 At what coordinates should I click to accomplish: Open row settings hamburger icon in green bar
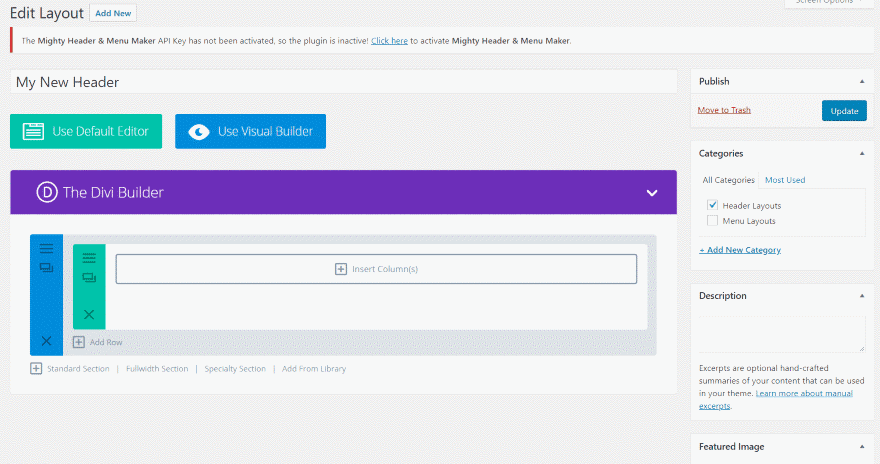tap(89, 258)
